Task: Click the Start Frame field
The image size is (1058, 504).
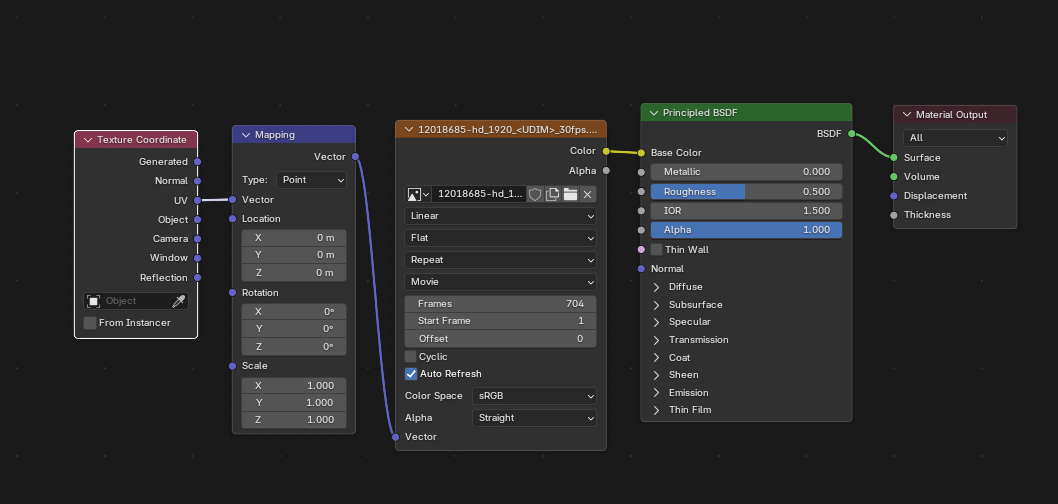Action: [500, 321]
